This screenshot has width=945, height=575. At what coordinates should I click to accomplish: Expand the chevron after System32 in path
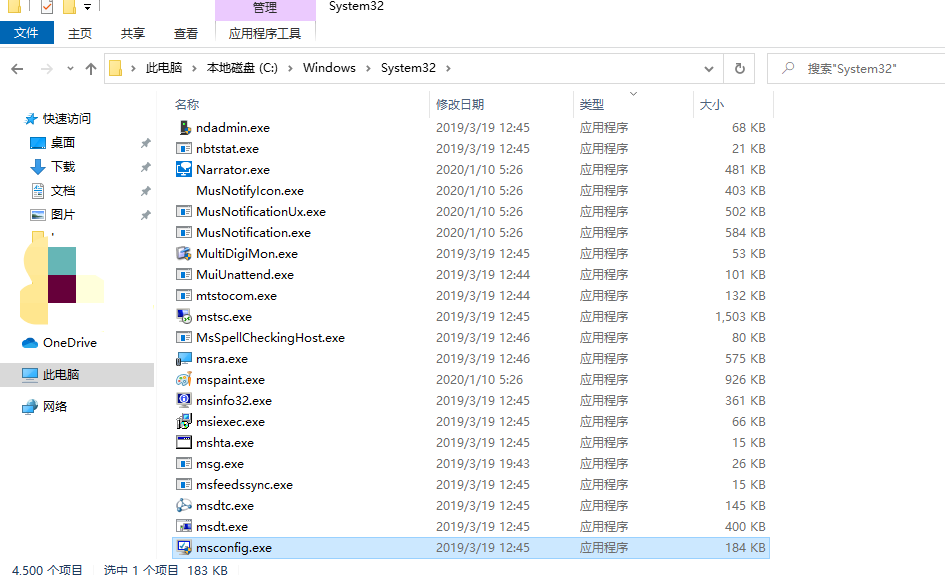click(448, 68)
